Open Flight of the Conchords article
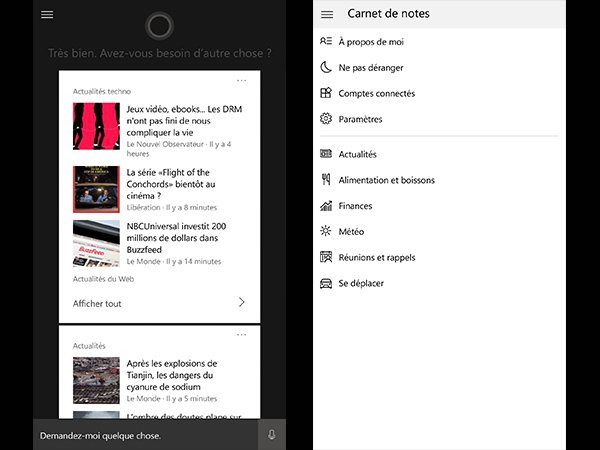The width and height of the screenshot is (600, 450). [171, 184]
